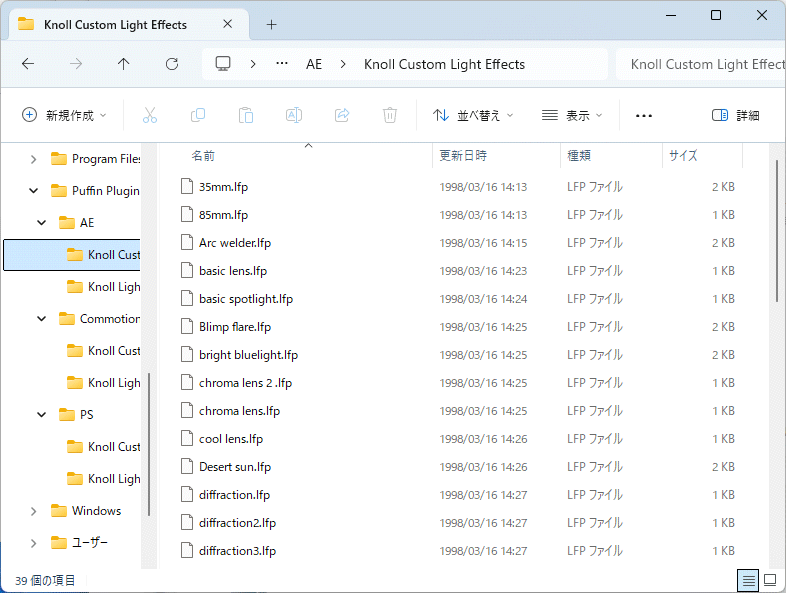786x593 pixels.
Task: Sort by 種類 column header
Action: coord(611,156)
